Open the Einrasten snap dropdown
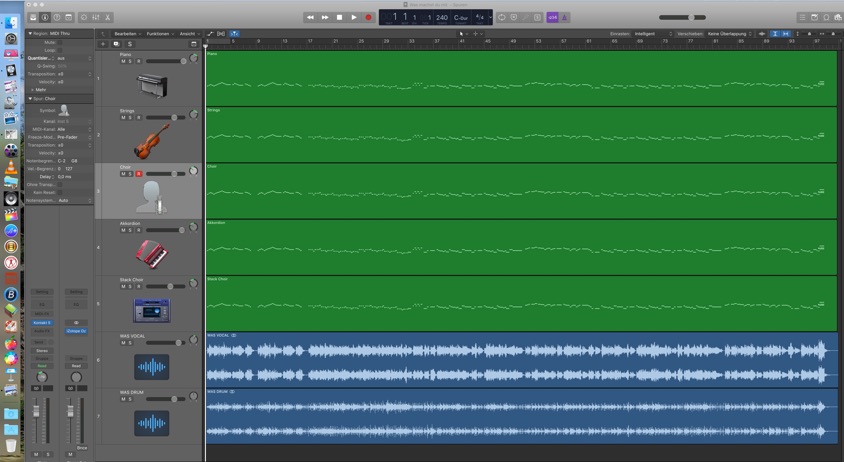 (x=653, y=33)
